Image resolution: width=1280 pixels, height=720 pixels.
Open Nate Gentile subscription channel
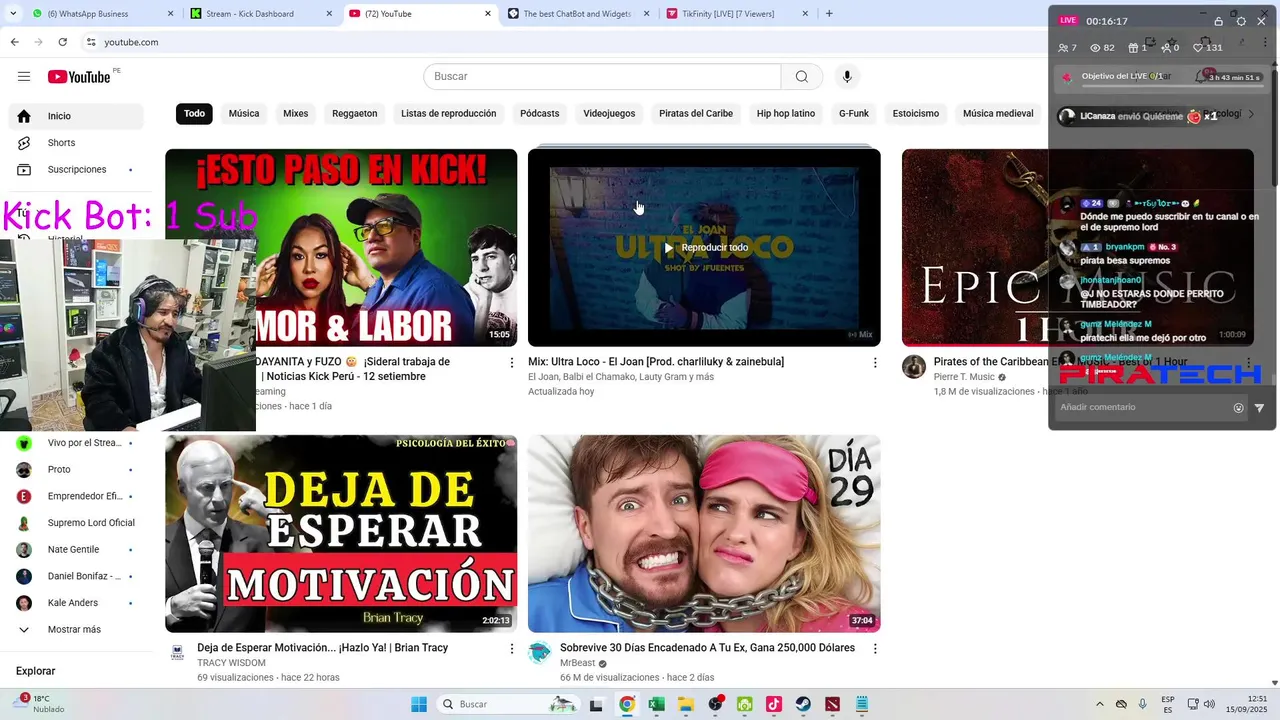pos(76,550)
